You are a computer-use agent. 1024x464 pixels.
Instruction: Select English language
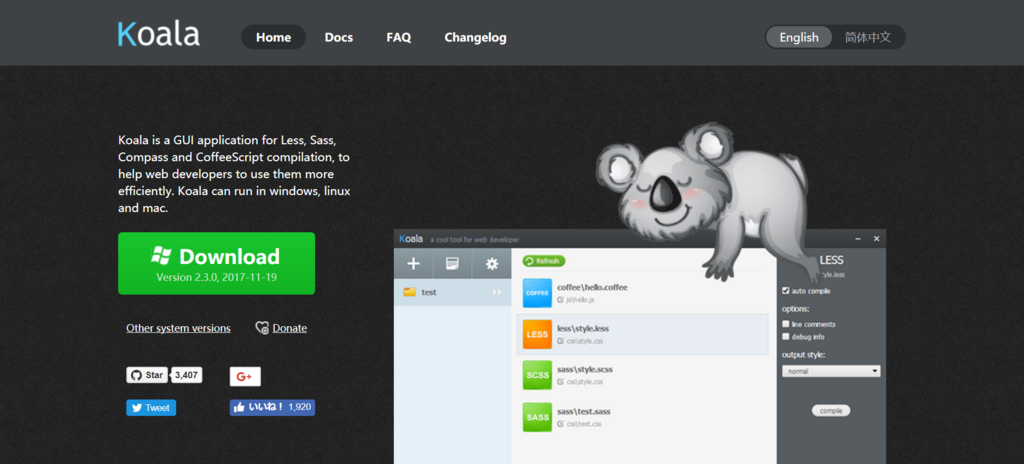799,37
